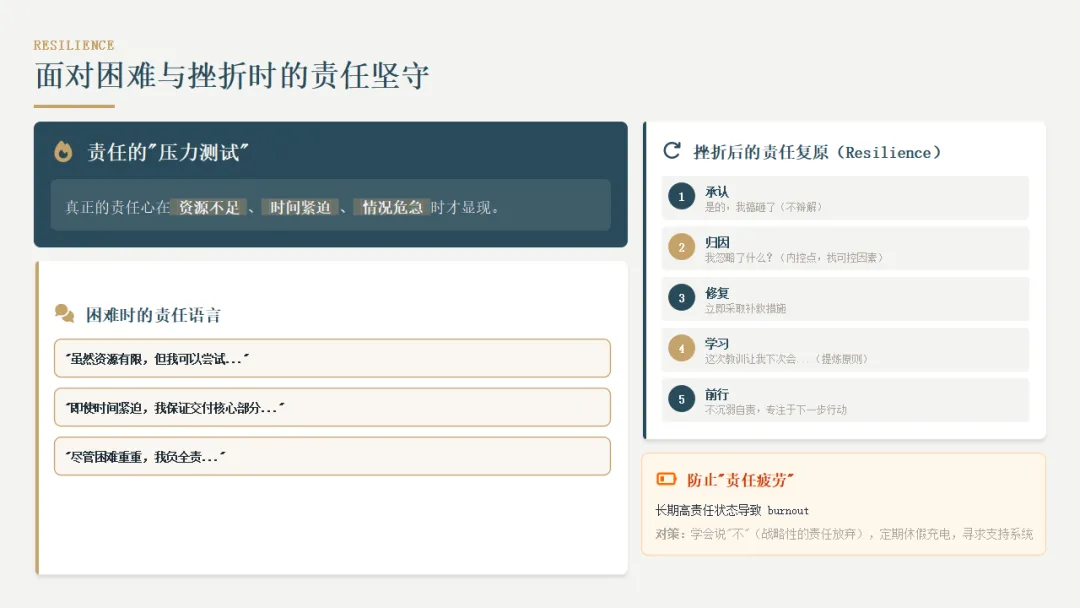Click the gold underline bar below title
Screen dimensions: 1080x608
[x=74, y=106]
